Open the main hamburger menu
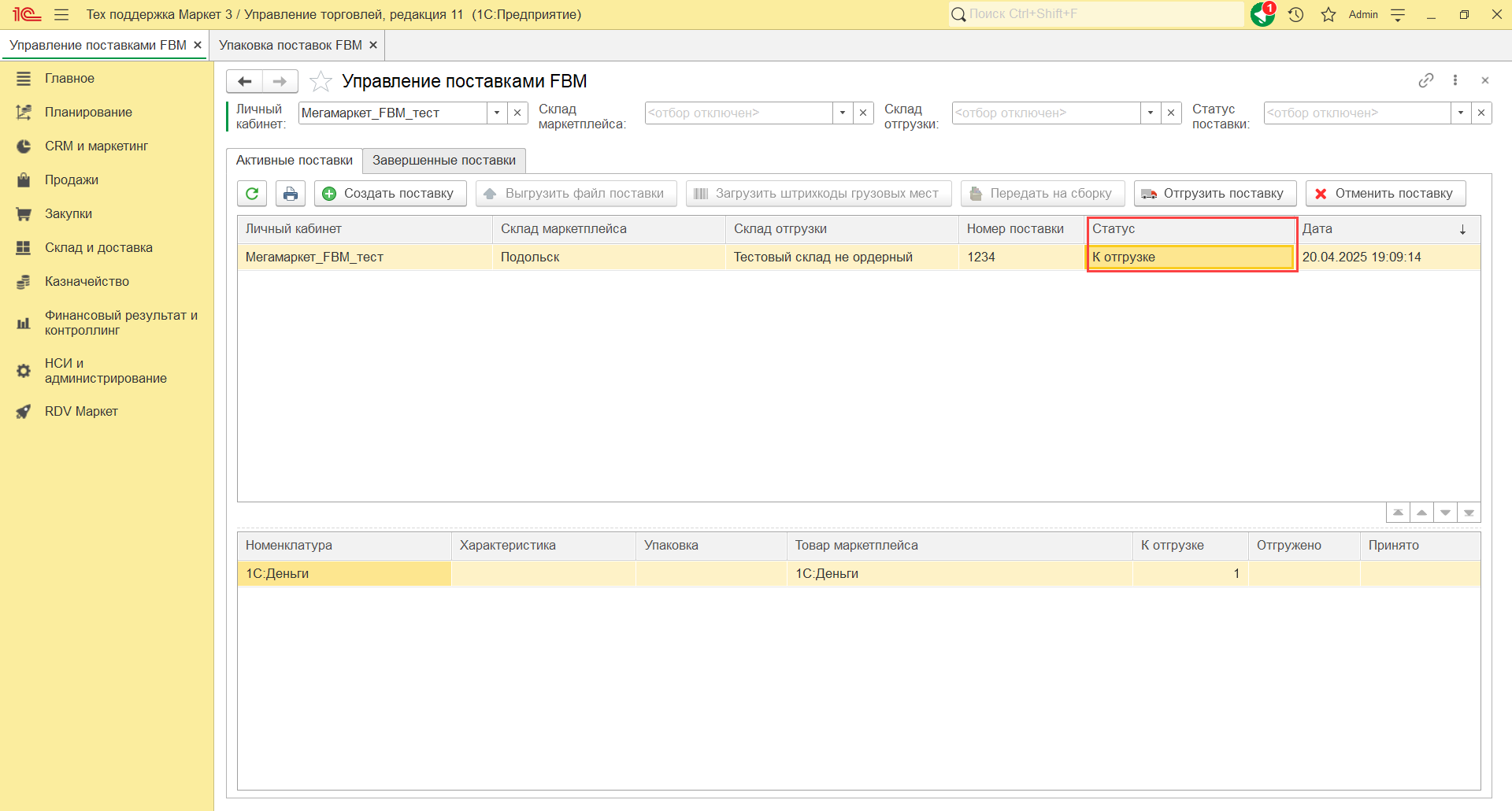 [x=61, y=14]
